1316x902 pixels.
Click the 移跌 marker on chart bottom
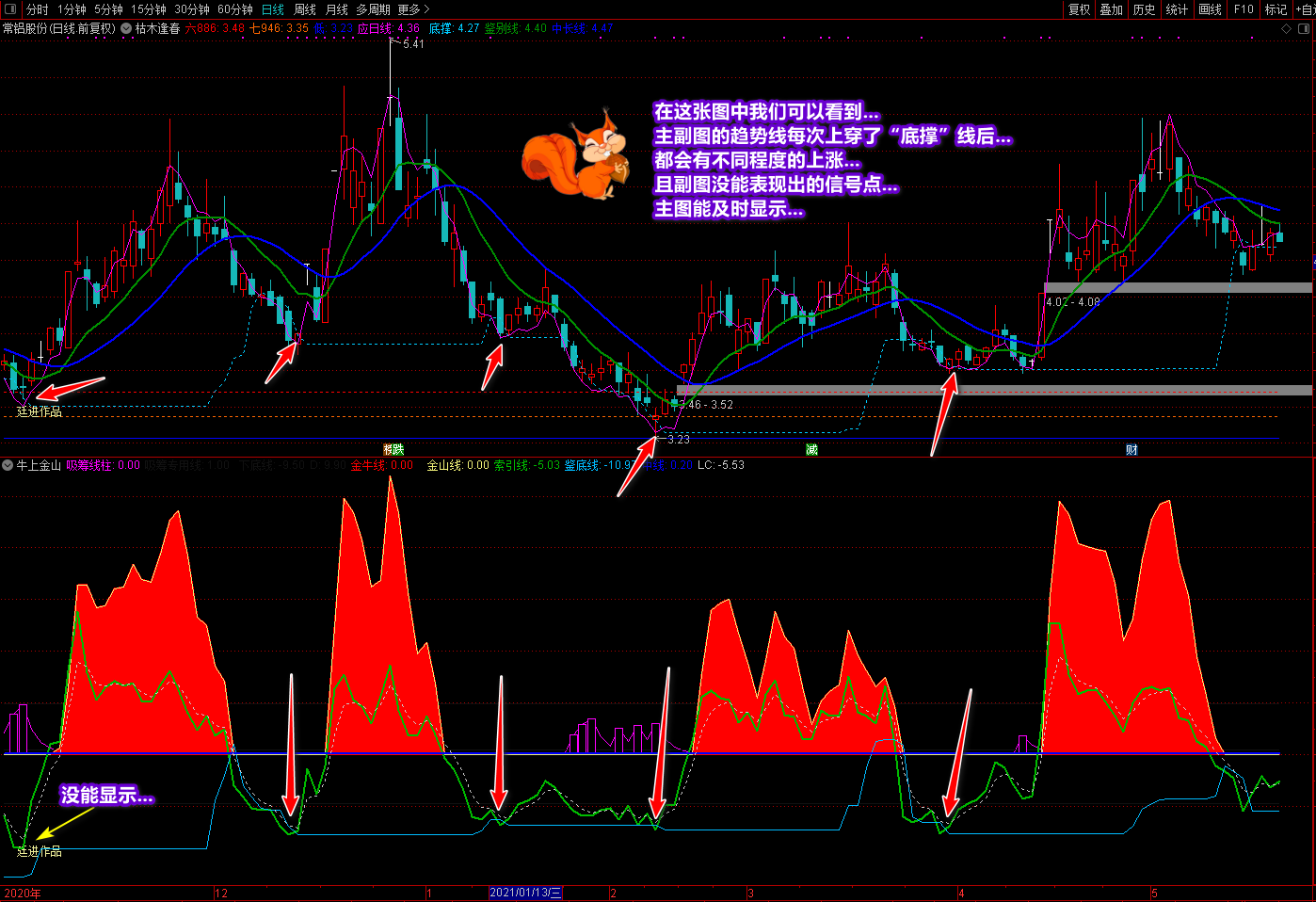[x=393, y=450]
